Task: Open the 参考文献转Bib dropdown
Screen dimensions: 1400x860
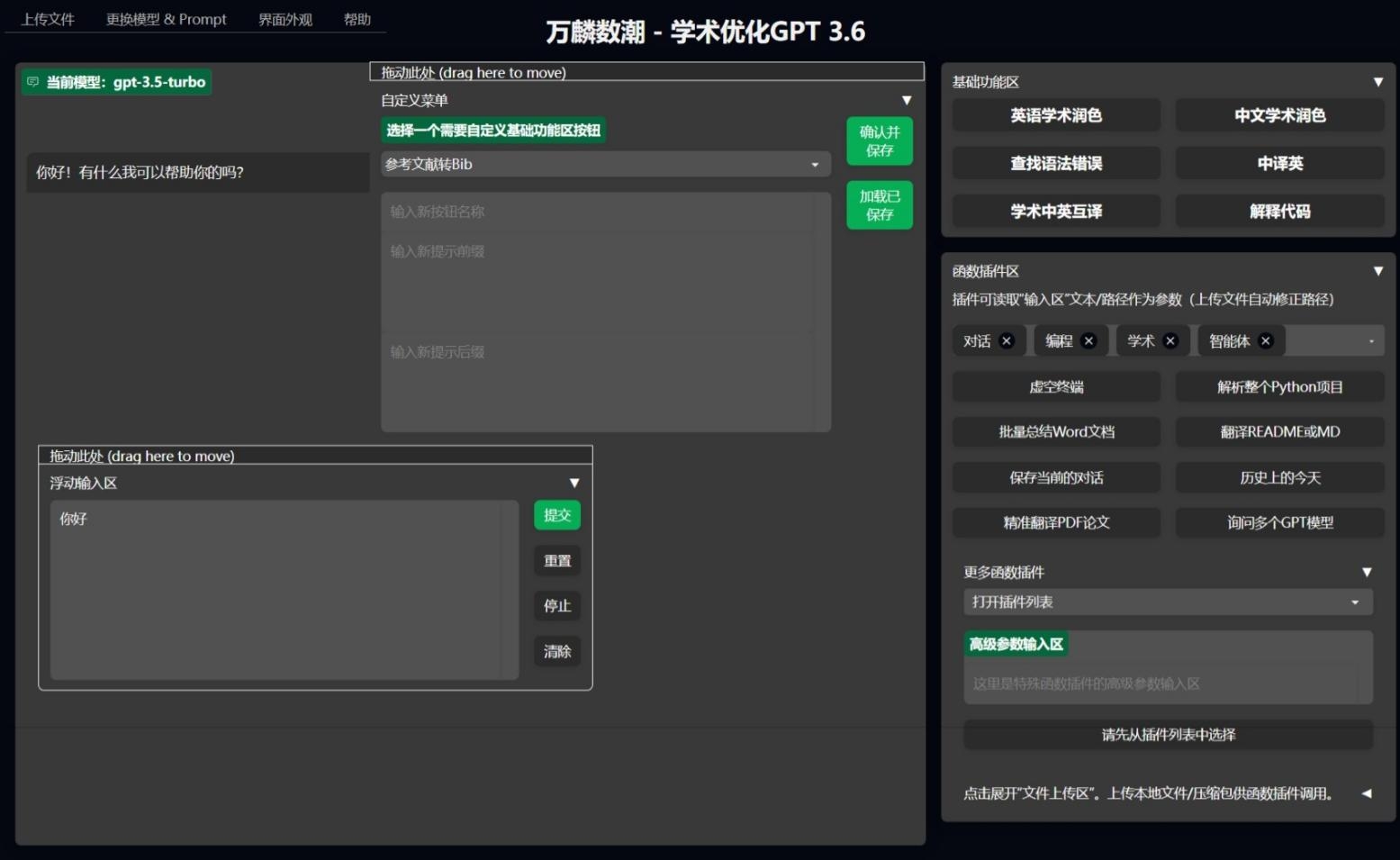Action: 605,164
